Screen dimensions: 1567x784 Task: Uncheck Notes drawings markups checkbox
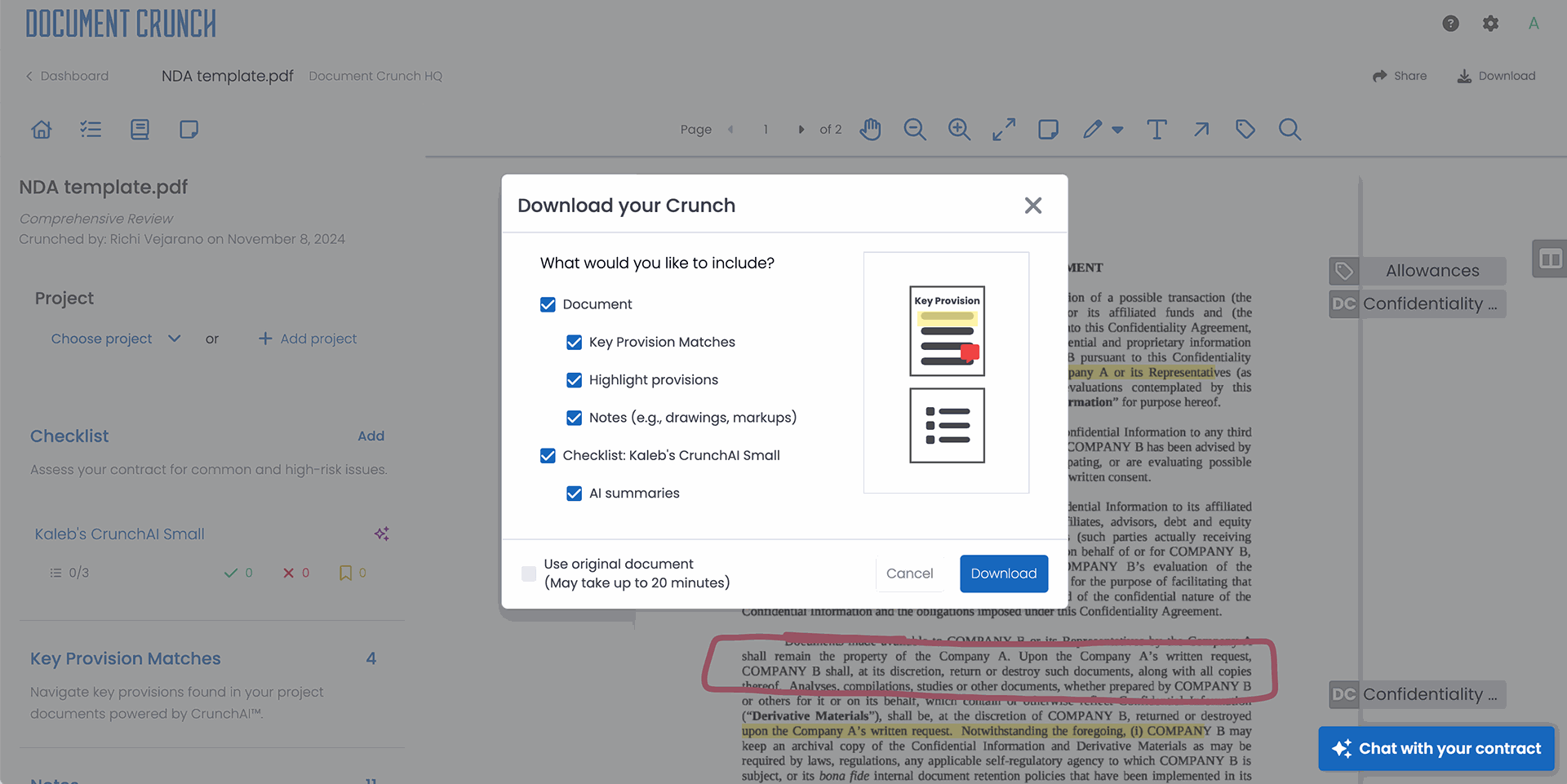(x=575, y=418)
